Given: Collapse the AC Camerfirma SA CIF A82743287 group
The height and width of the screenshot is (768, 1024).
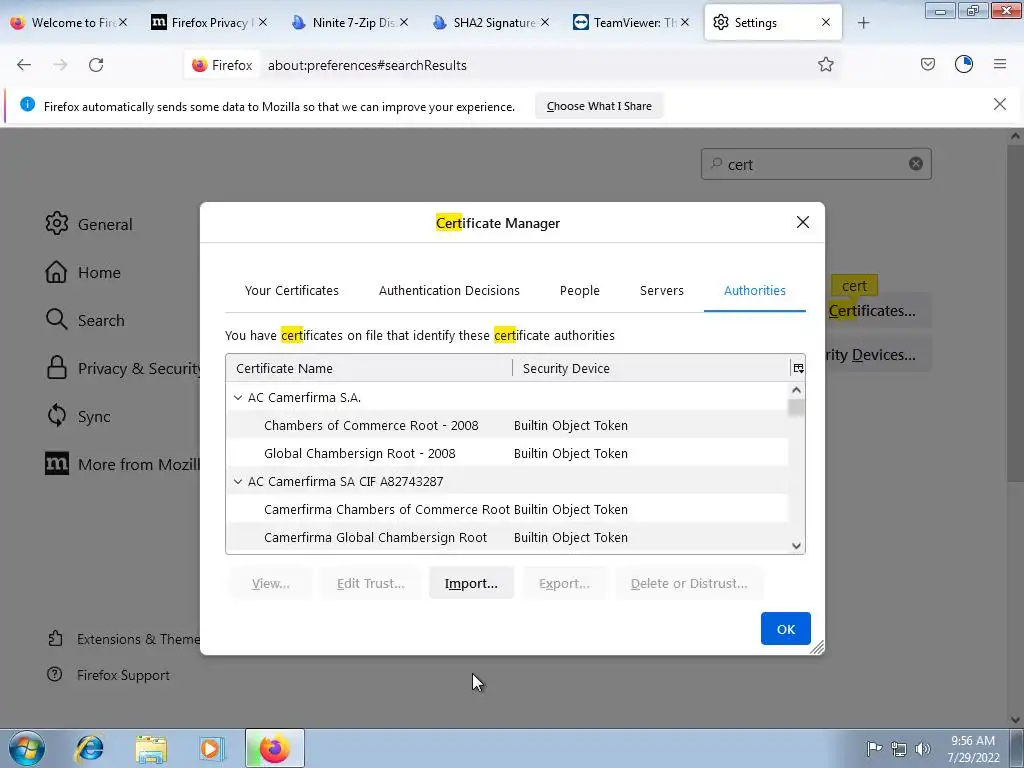Looking at the screenshot, I should pos(238,481).
